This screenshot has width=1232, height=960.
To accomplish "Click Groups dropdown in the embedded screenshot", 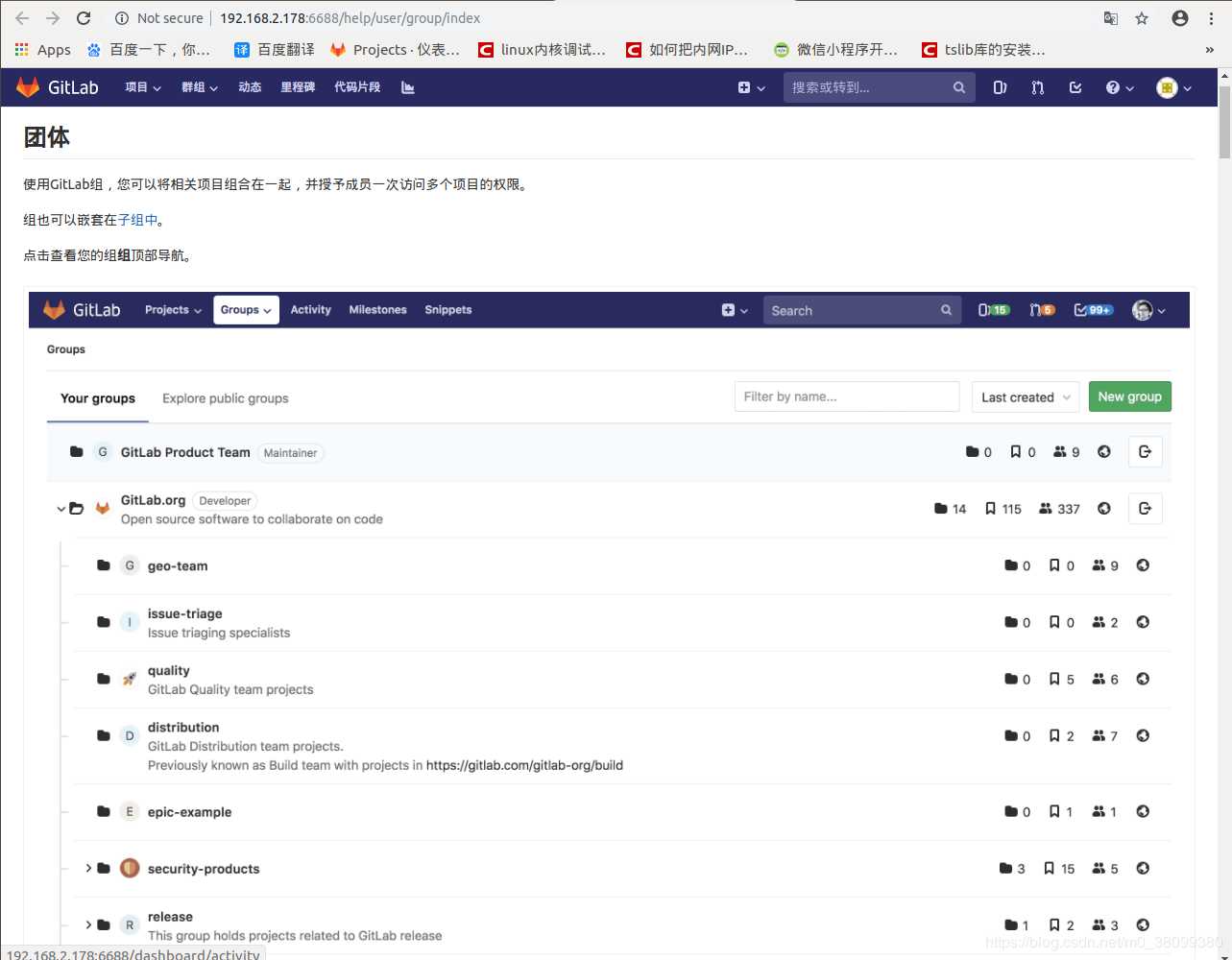I will tap(246, 310).
